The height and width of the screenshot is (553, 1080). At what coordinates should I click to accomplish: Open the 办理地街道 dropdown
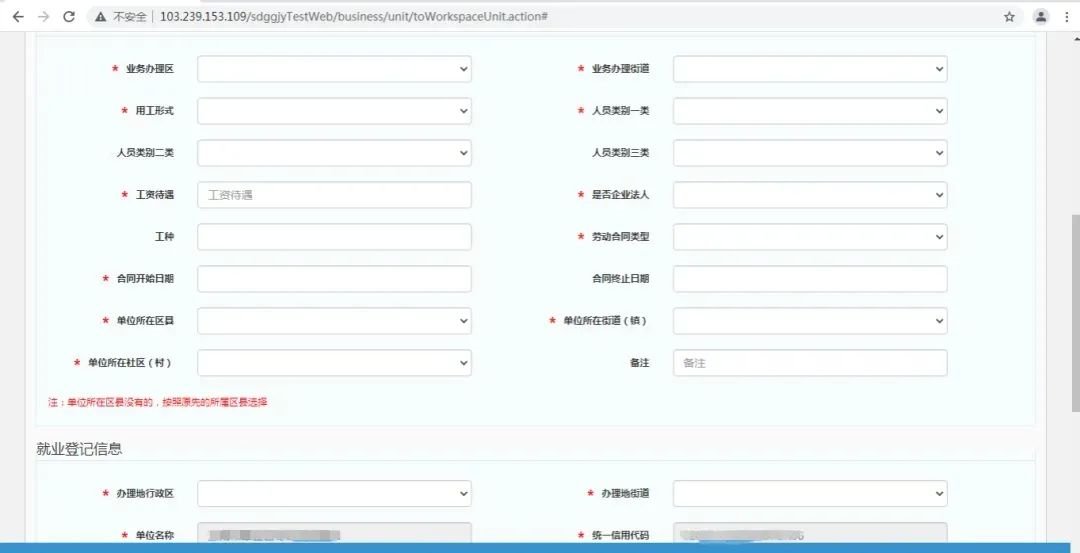pyautogui.click(x=810, y=494)
